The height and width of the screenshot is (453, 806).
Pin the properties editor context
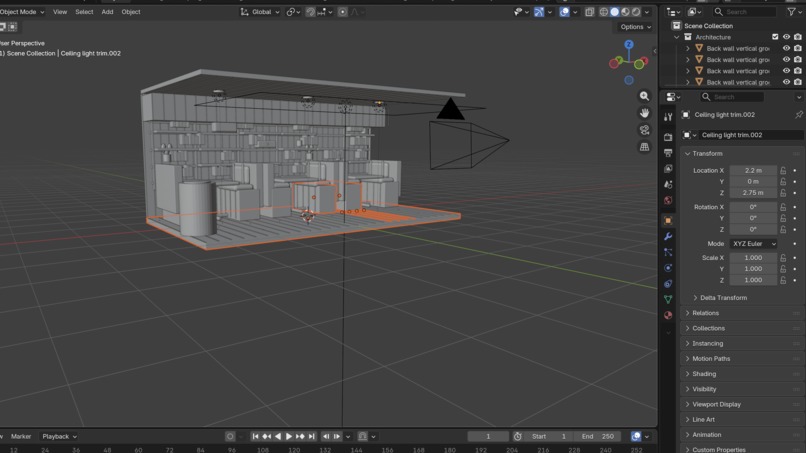(798, 115)
